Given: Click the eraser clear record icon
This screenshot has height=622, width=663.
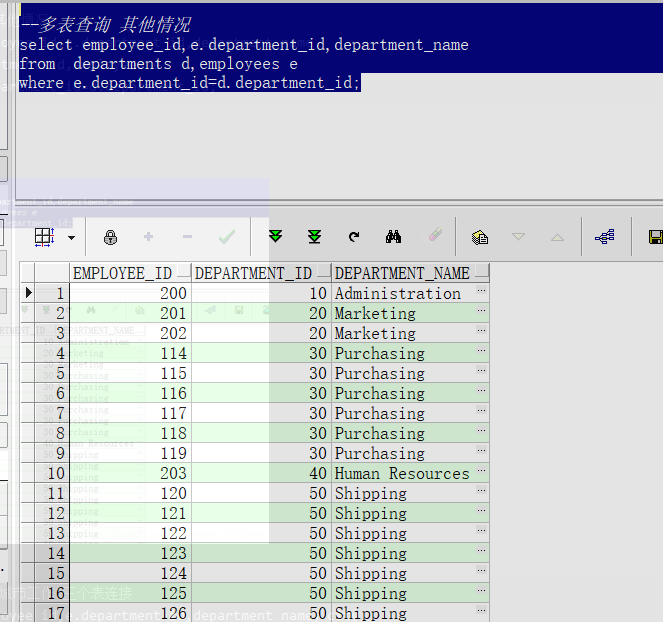Looking at the screenshot, I should click(x=436, y=234).
